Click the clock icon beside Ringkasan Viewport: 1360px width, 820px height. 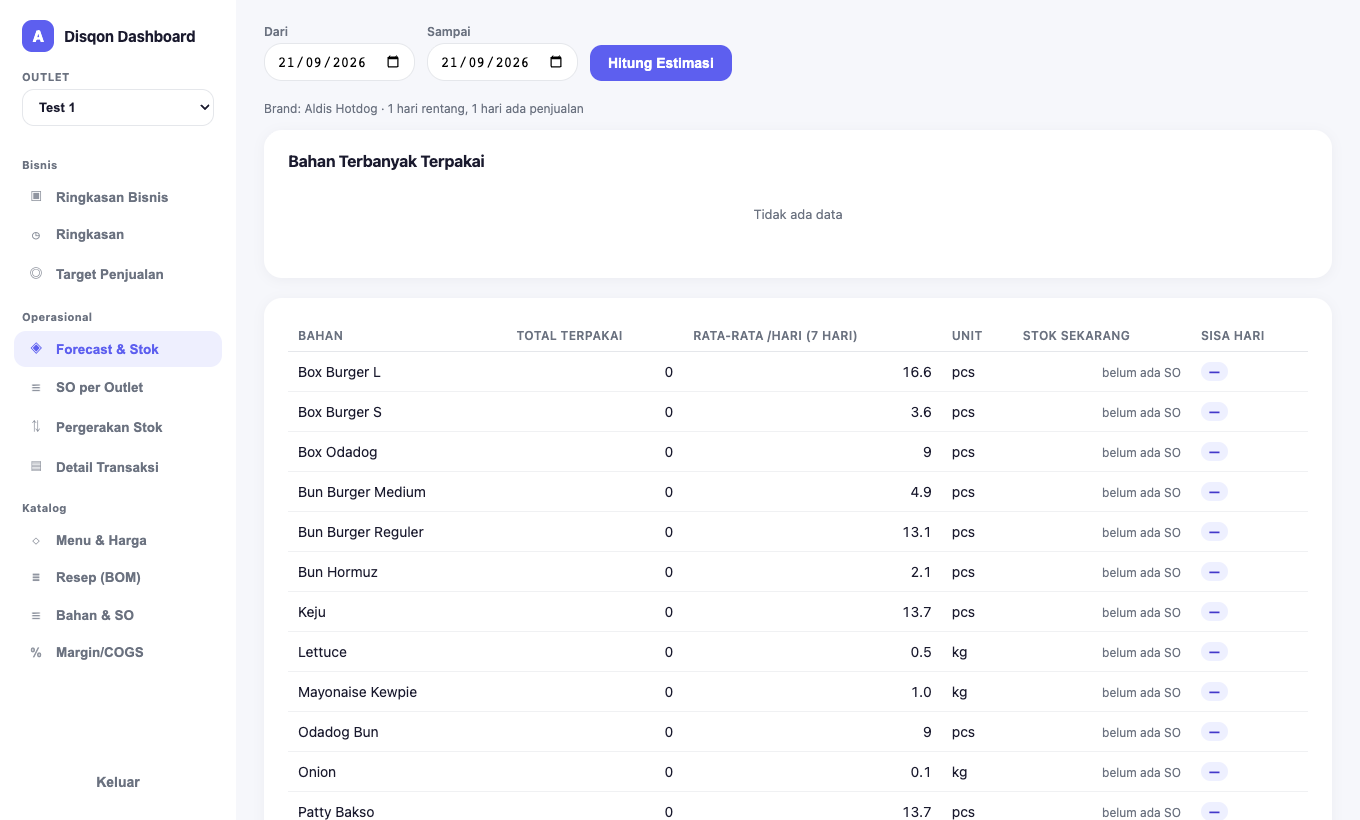(x=36, y=235)
